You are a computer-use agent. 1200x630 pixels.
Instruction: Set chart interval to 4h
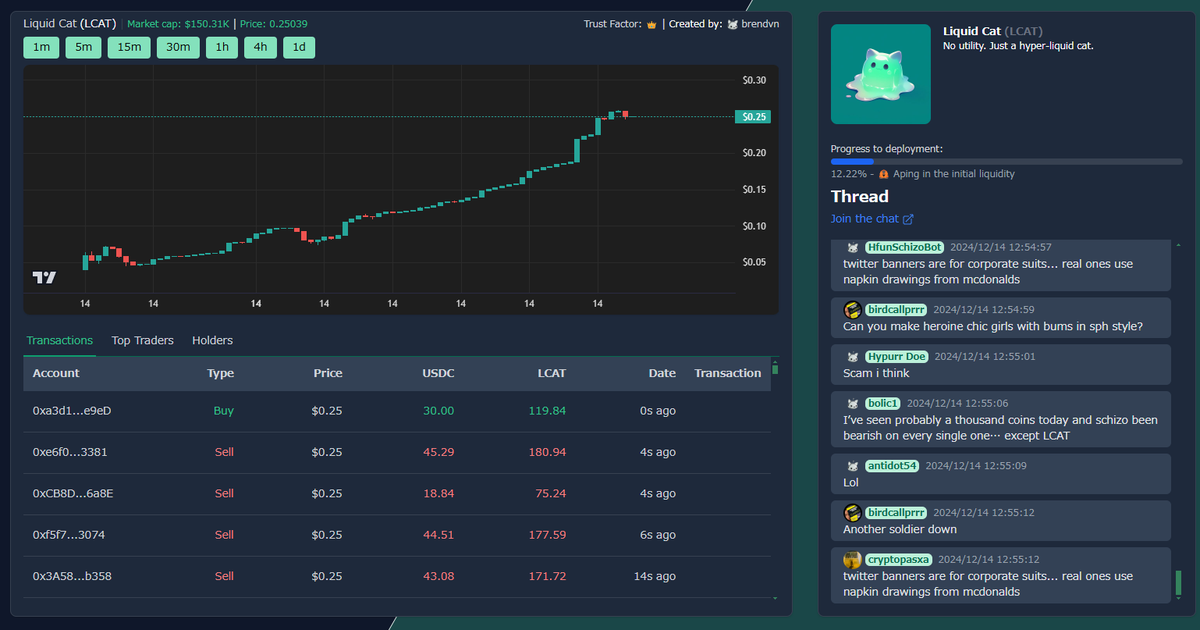[260, 47]
